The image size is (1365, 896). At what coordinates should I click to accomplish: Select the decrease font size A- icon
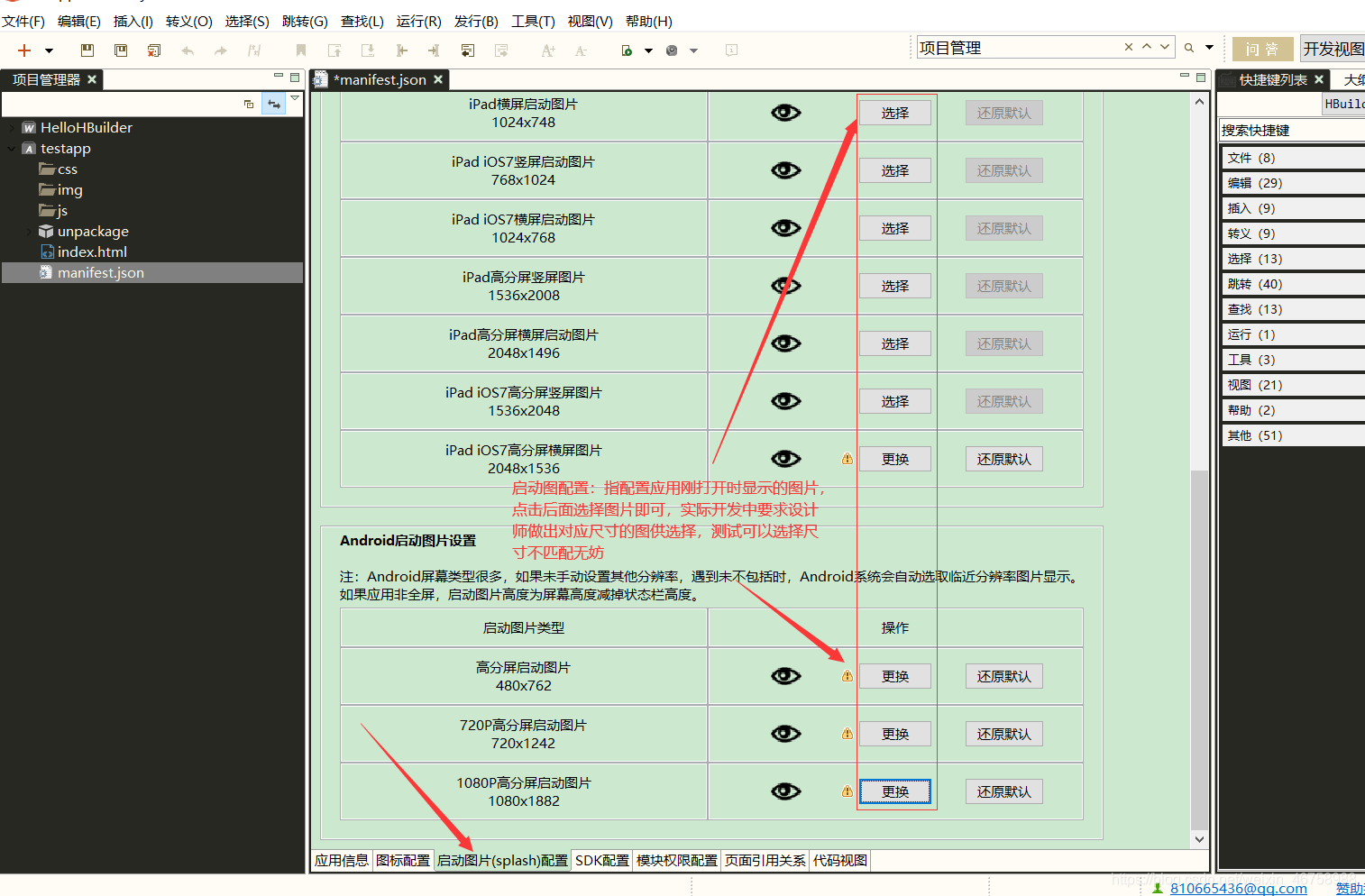pyautogui.click(x=582, y=51)
